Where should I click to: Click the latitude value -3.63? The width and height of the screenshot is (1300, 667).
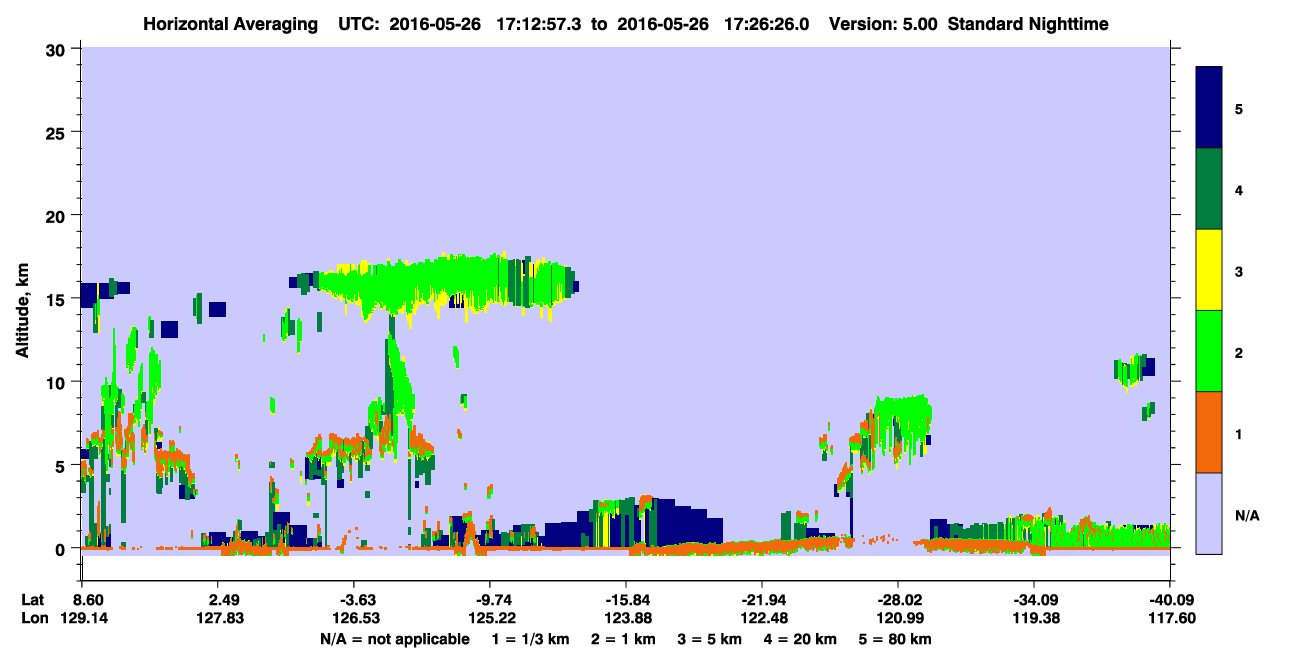[x=355, y=600]
